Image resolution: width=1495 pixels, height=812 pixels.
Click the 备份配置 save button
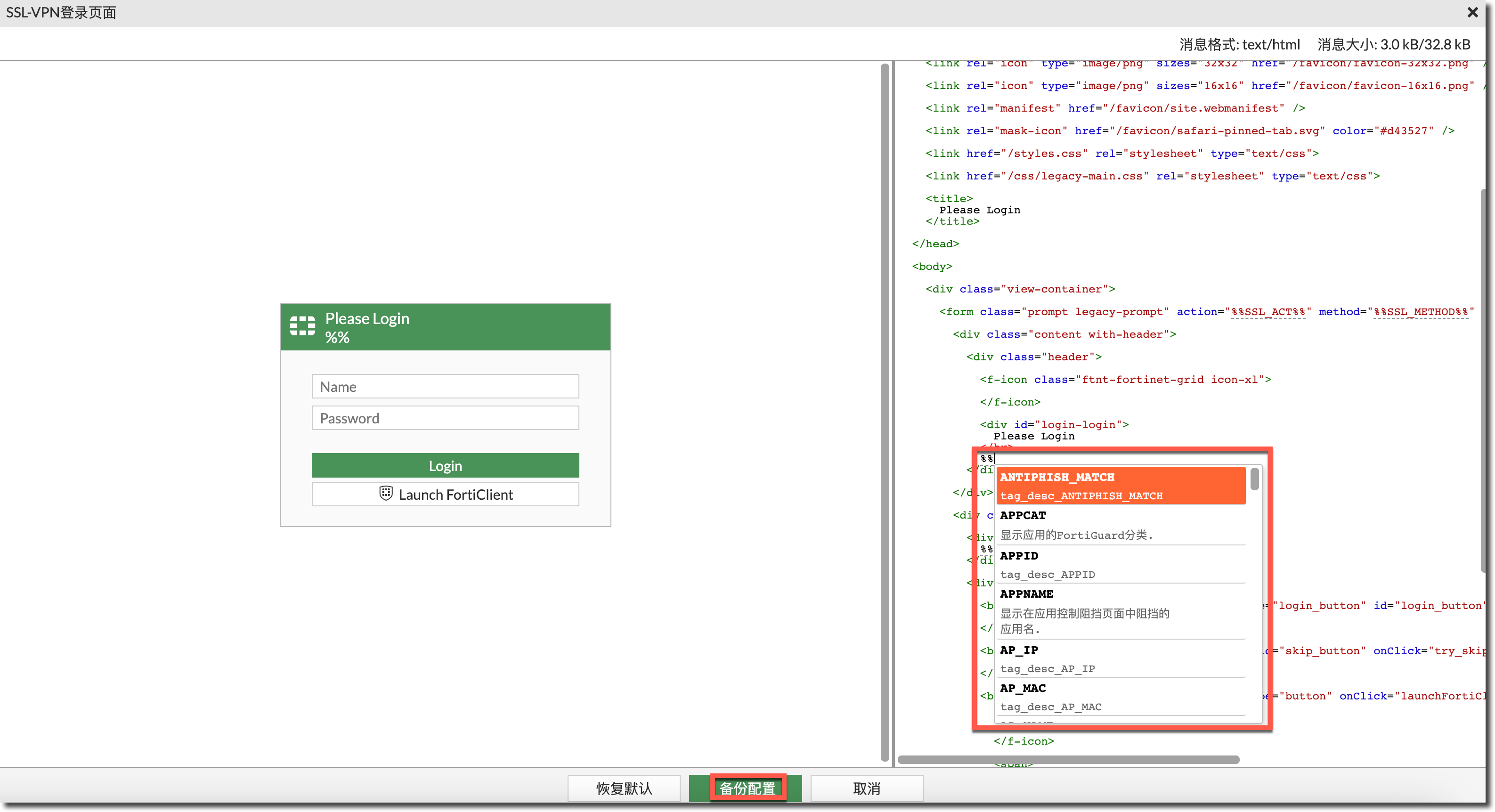[747, 788]
